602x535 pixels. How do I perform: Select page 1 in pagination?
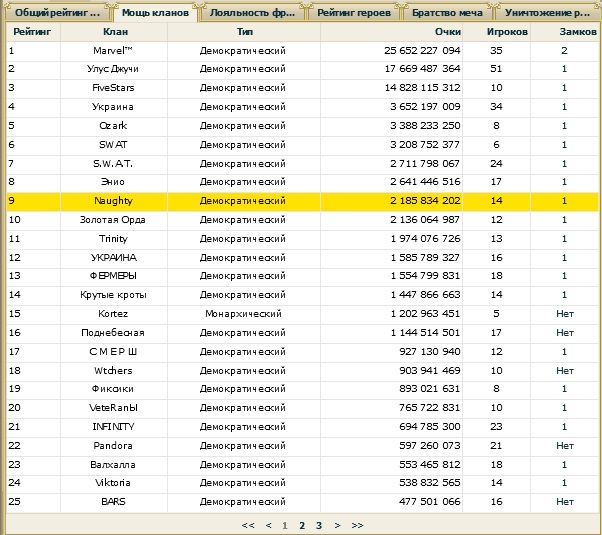284,525
